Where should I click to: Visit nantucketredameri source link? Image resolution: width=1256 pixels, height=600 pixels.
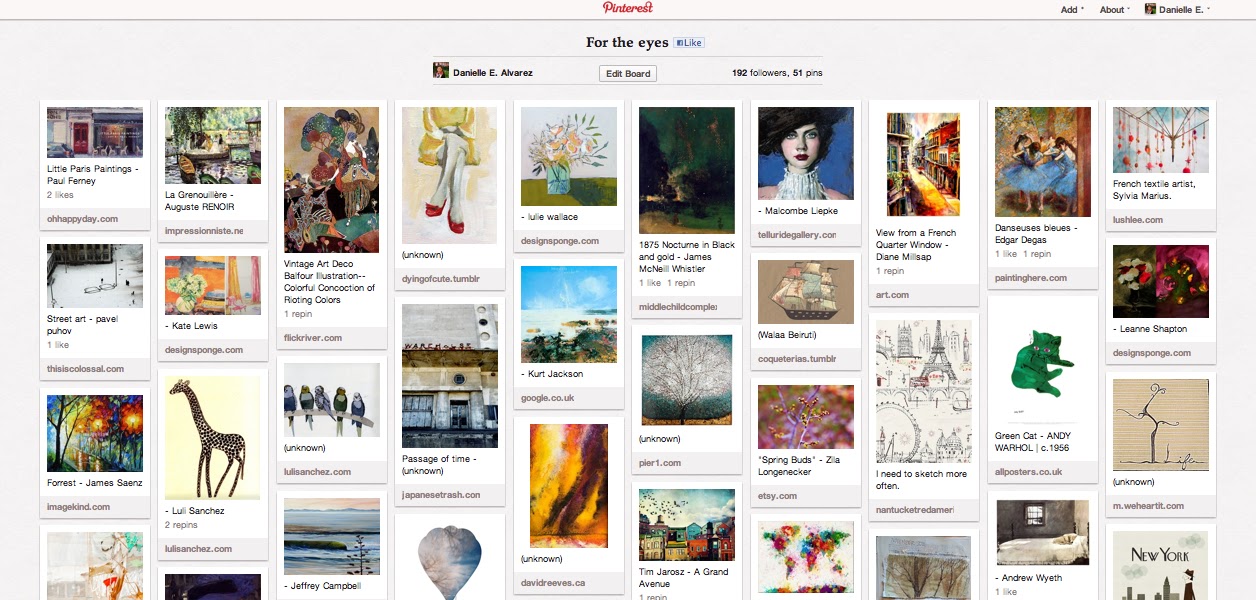[915, 510]
